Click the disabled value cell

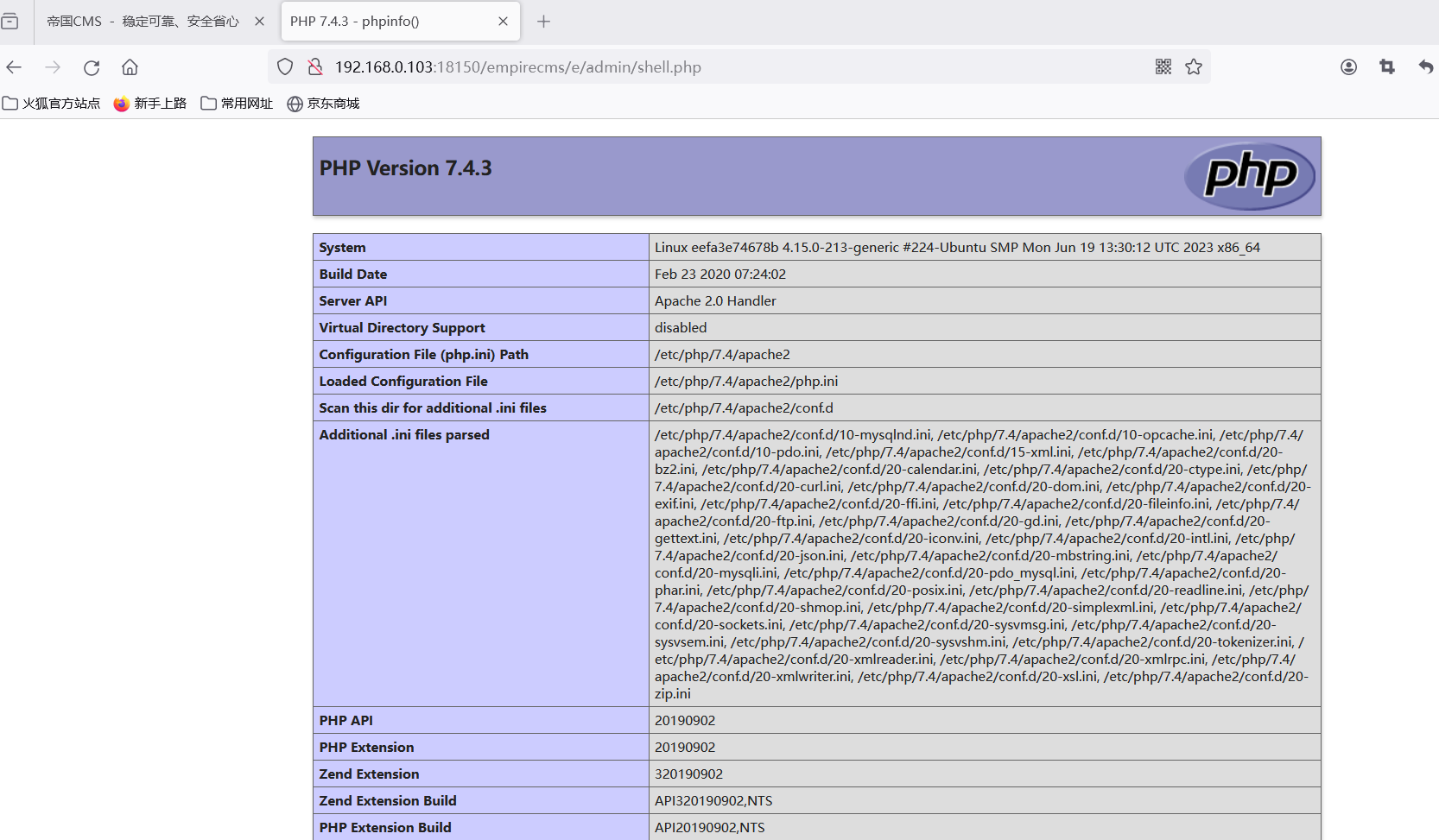(x=985, y=327)
